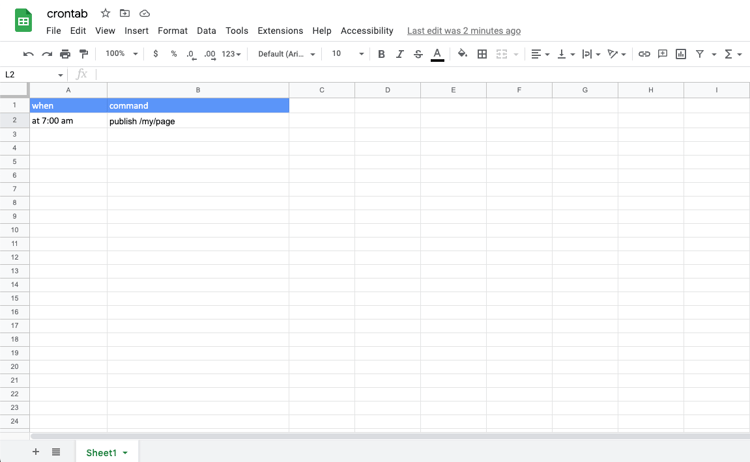Viewport: 750px width, 462px height.
Task: Click the insert comment icon
Action: coord(662,54)
